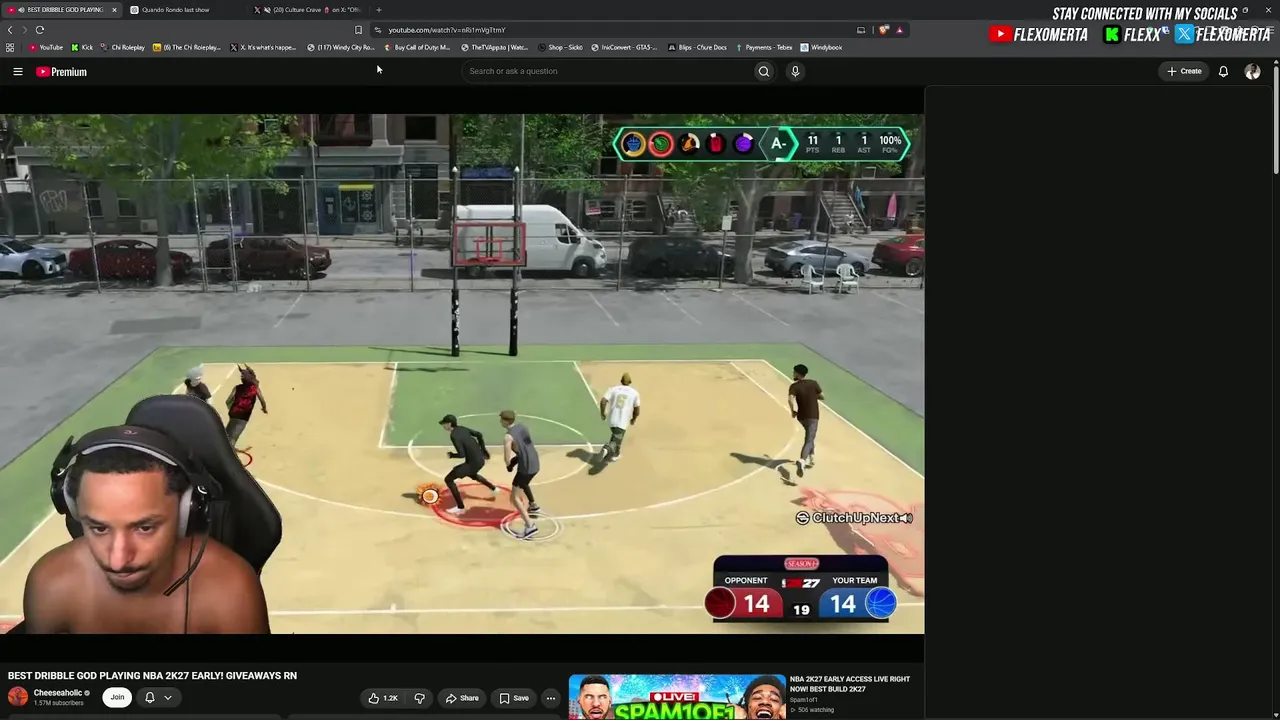Viewport: 1280px width, 720px height.
Task: Open the YouTube bookmark
Action: [x=46, y=48]
